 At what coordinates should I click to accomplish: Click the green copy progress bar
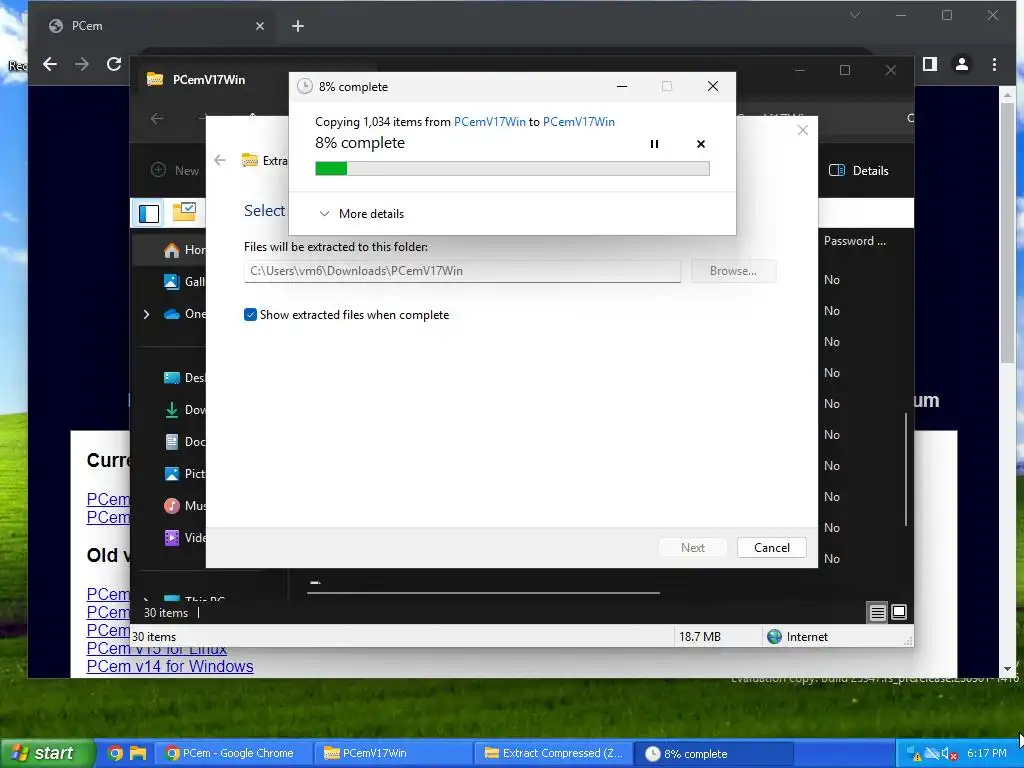pyautogui.click(x=512, y=168)
